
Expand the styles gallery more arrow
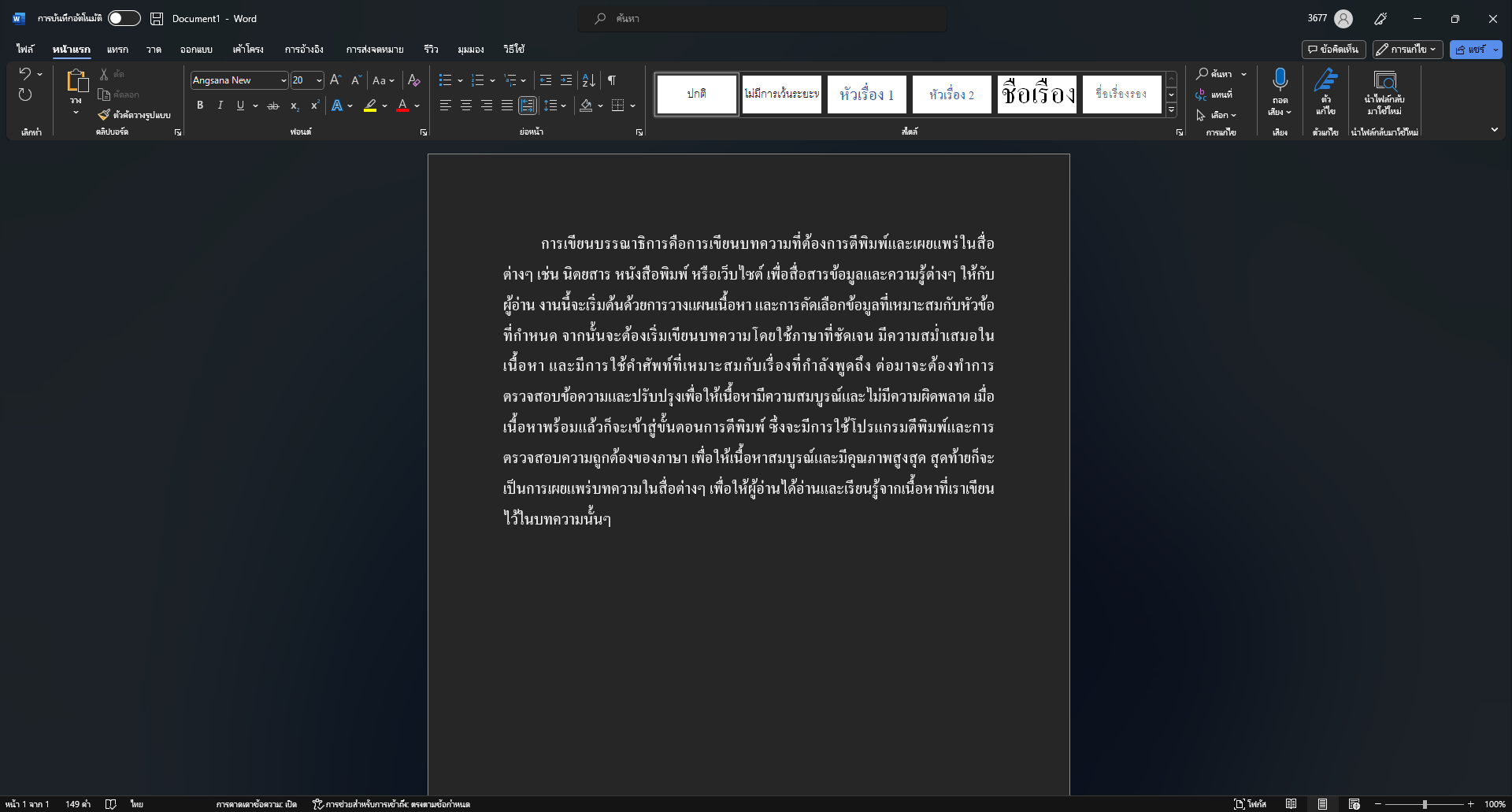click(1171, 110)
